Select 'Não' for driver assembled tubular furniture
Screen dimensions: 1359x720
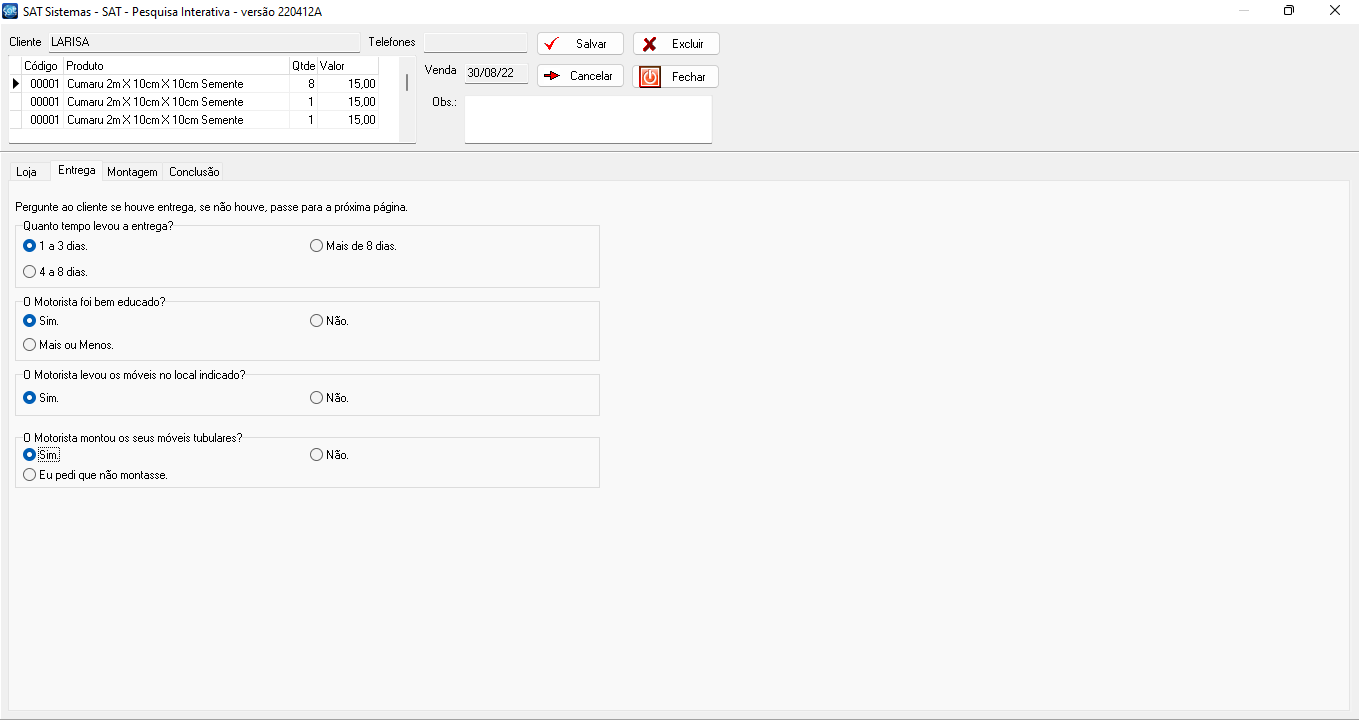317,455
